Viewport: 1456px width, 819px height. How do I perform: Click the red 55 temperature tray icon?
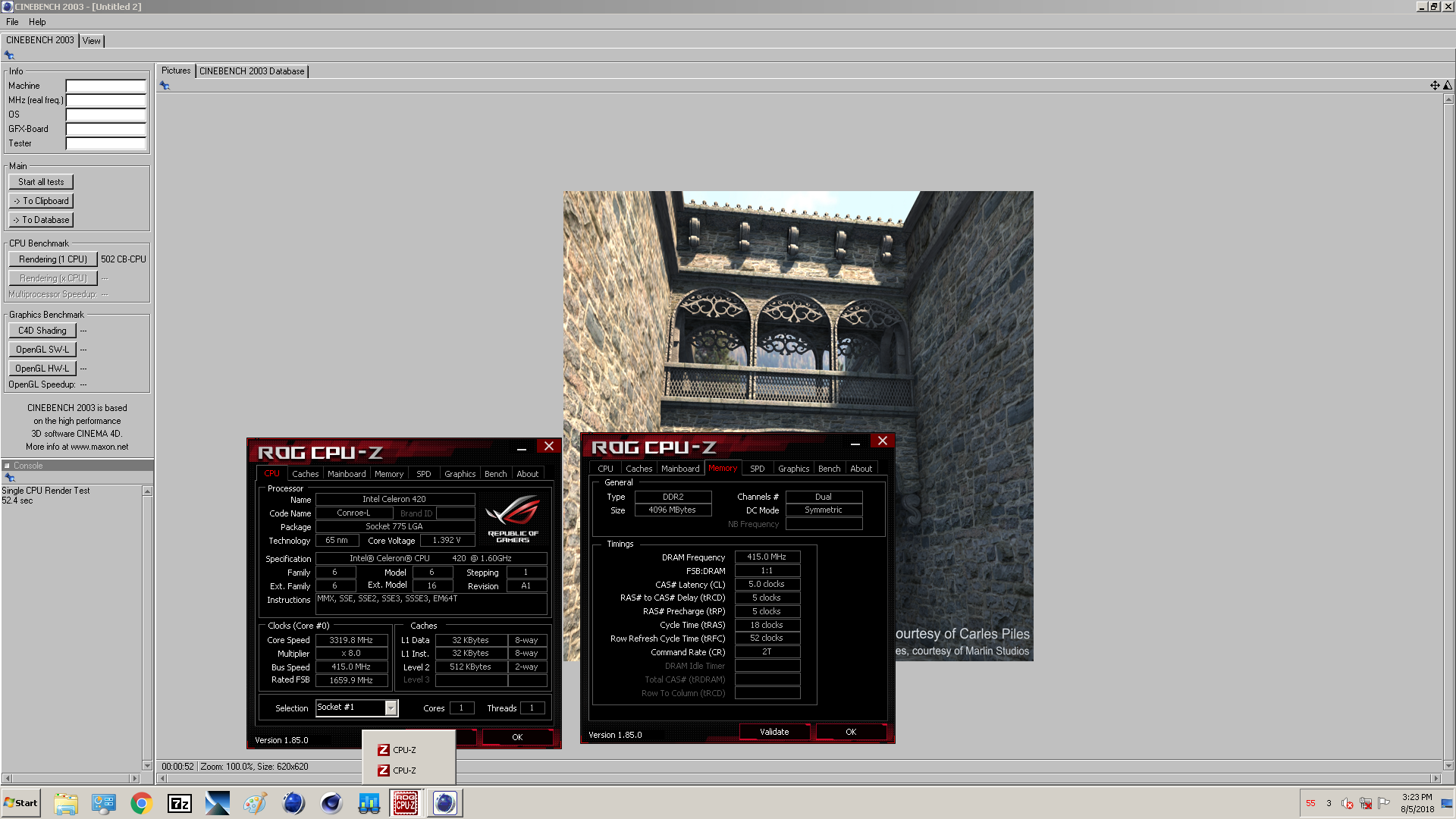click(1310, 803)
